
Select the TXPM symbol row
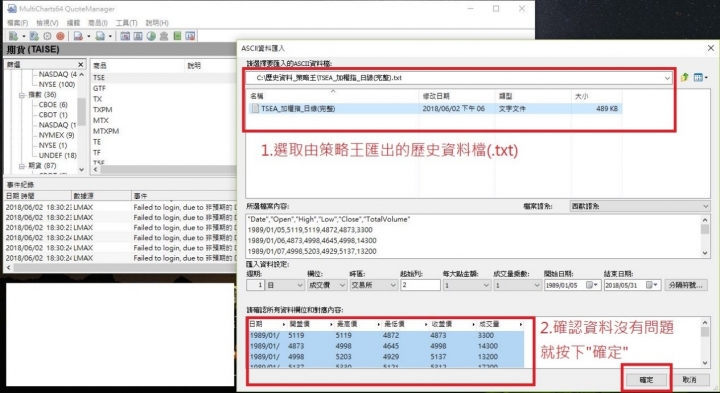(x=163, y=110)
